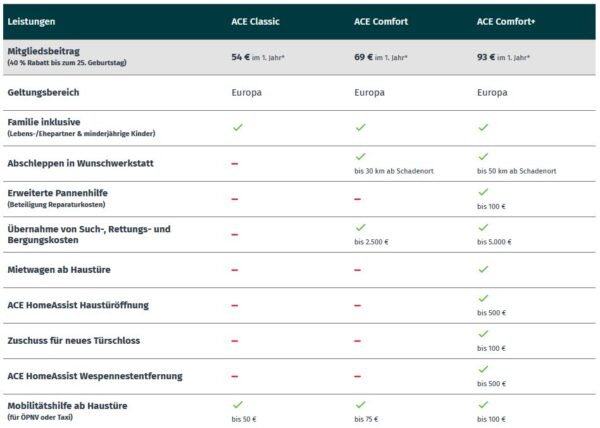The image size is (600, 428).
Task: Click the 'bis 75 €' Mobilitätshilfe value
Action: (x=366, y=419)
